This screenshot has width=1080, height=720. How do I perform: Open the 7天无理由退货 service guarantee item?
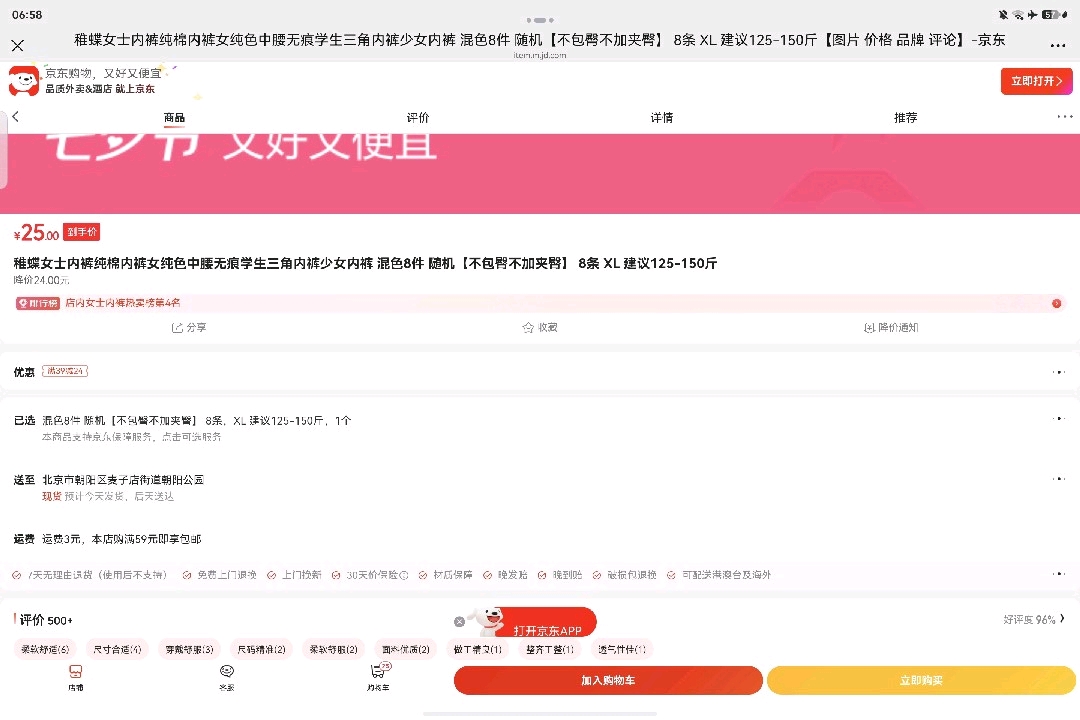(x=90, y=575)
